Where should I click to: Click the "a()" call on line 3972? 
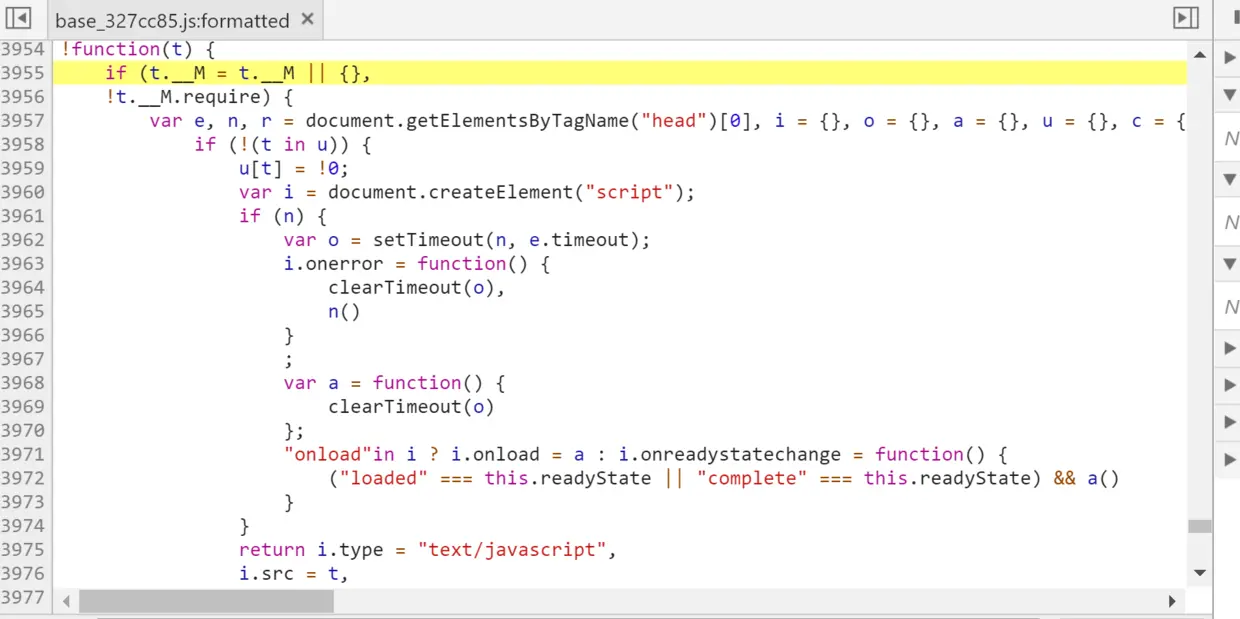coord(1104,478)
